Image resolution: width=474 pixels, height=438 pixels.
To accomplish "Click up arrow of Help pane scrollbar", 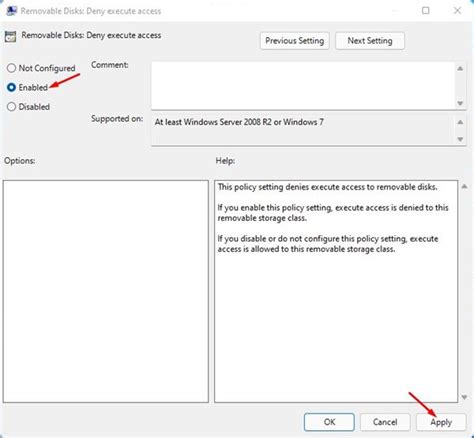I will click(464, 186).
